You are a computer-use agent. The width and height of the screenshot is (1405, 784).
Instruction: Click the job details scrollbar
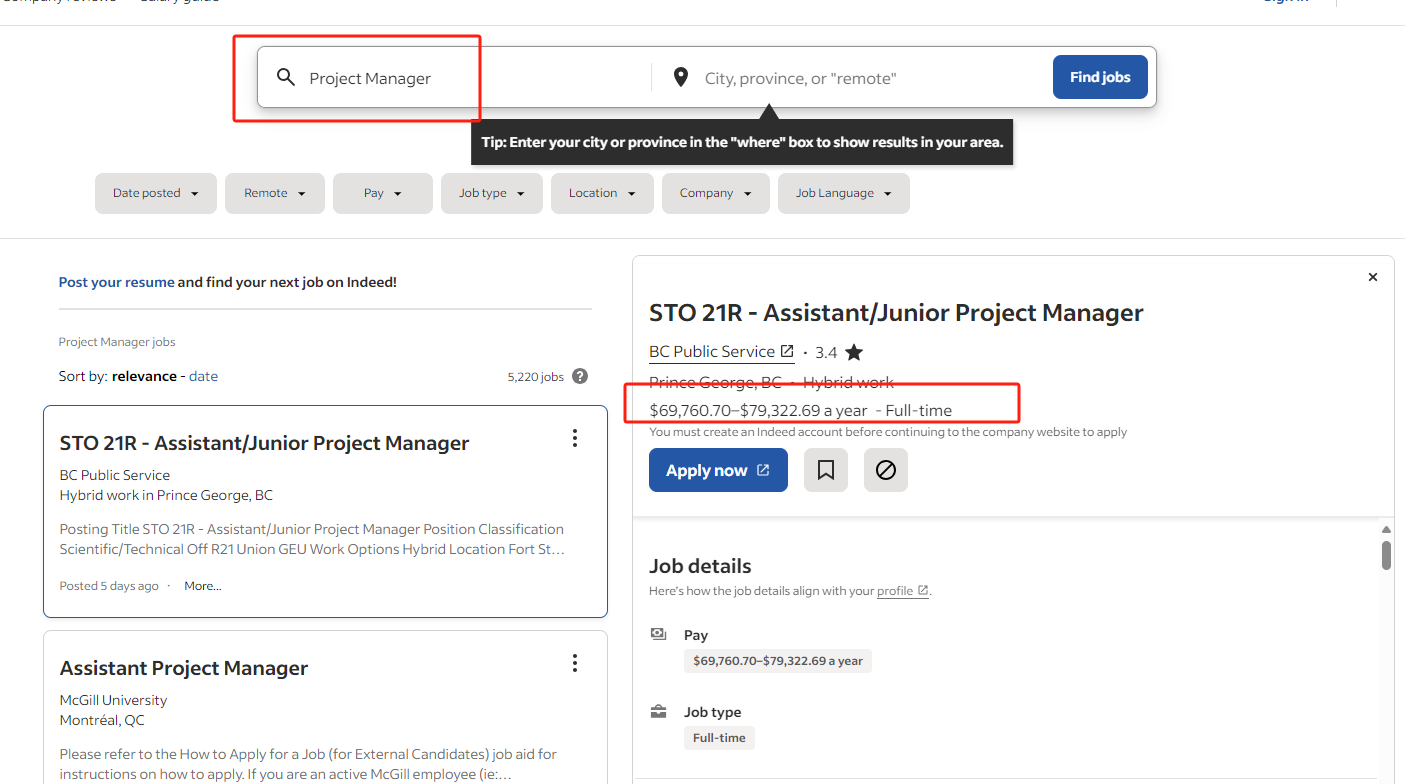click(x=1386, y=555)
